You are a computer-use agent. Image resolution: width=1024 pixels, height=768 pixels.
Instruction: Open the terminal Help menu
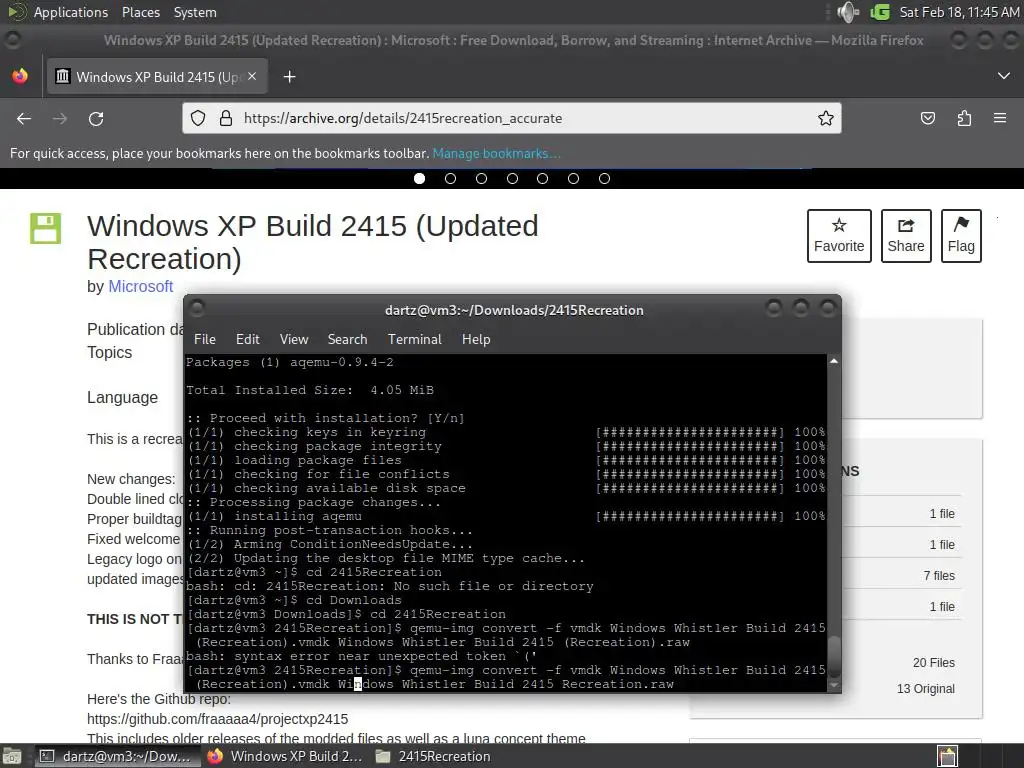tap(476, 339)
